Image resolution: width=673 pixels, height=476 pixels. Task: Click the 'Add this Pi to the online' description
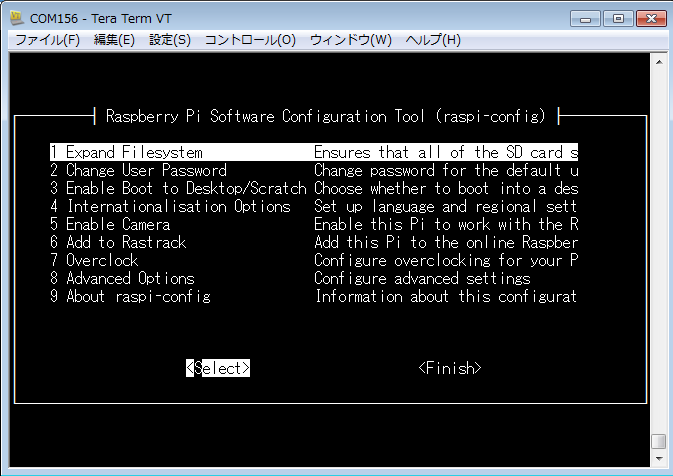446,243
